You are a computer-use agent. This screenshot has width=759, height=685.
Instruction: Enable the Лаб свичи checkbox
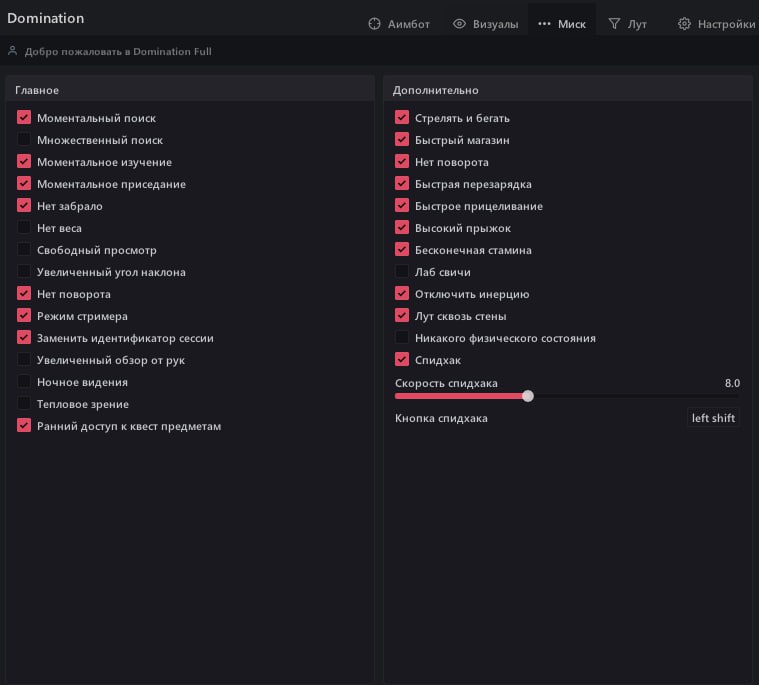[x=402, y=272]
